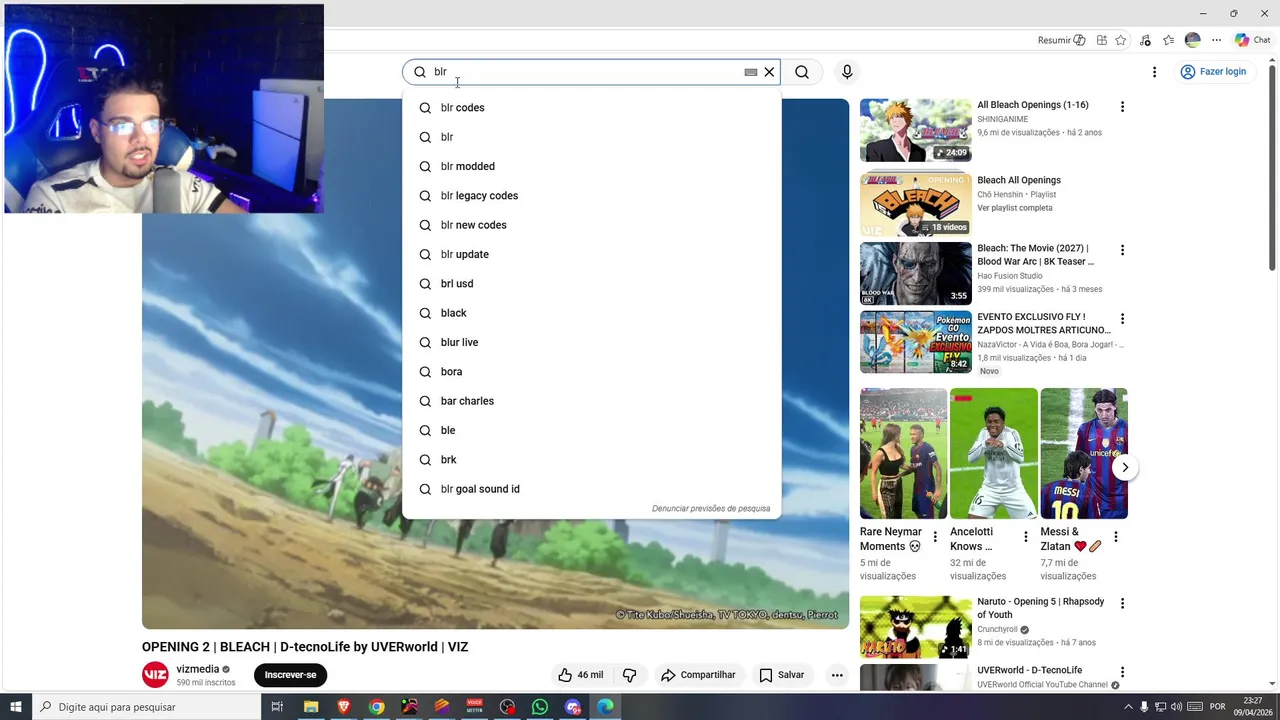Open YouTube settings three-dot menu beside Fazer login

1154,72
